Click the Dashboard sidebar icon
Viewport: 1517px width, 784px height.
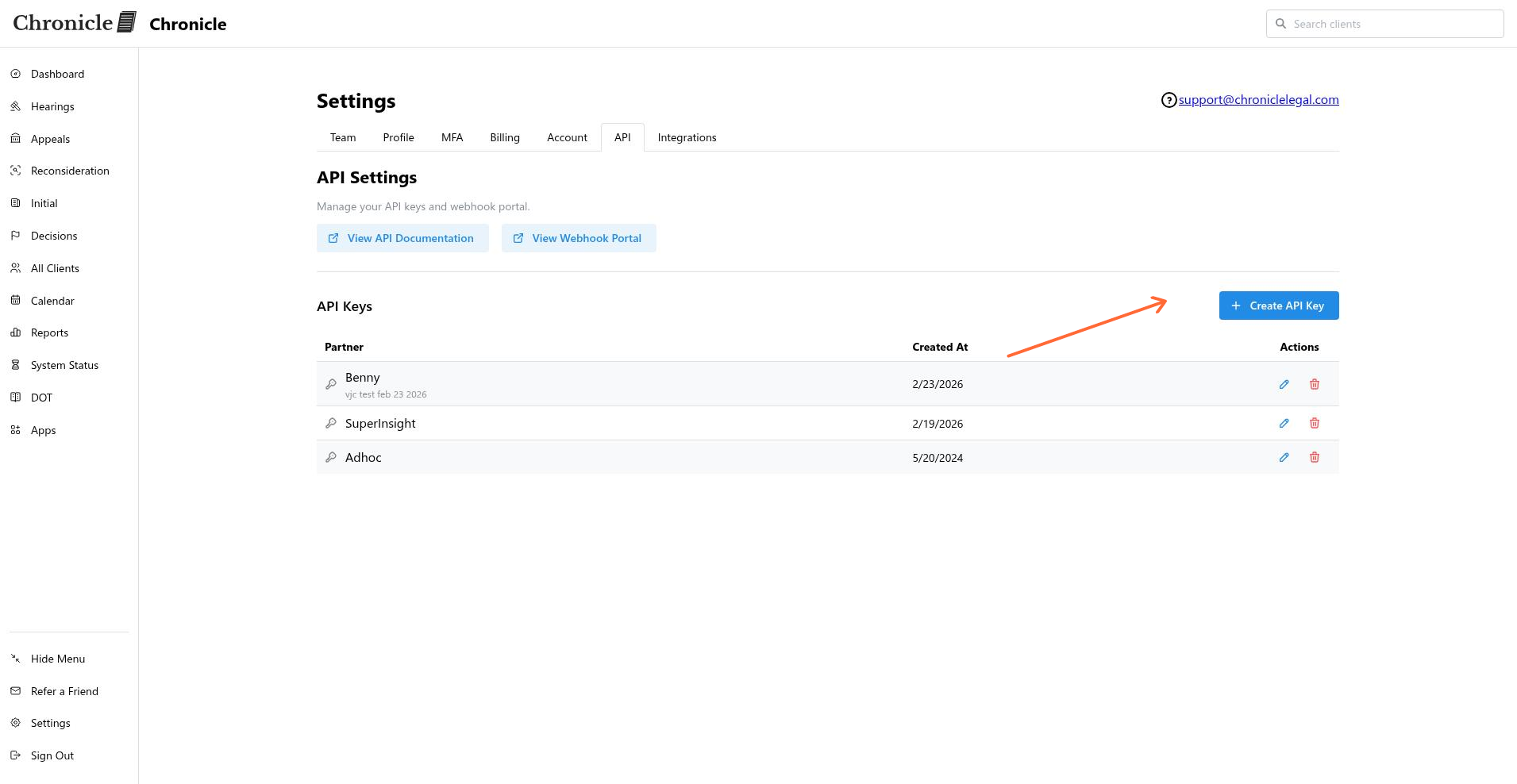click(x=15, y=74)
